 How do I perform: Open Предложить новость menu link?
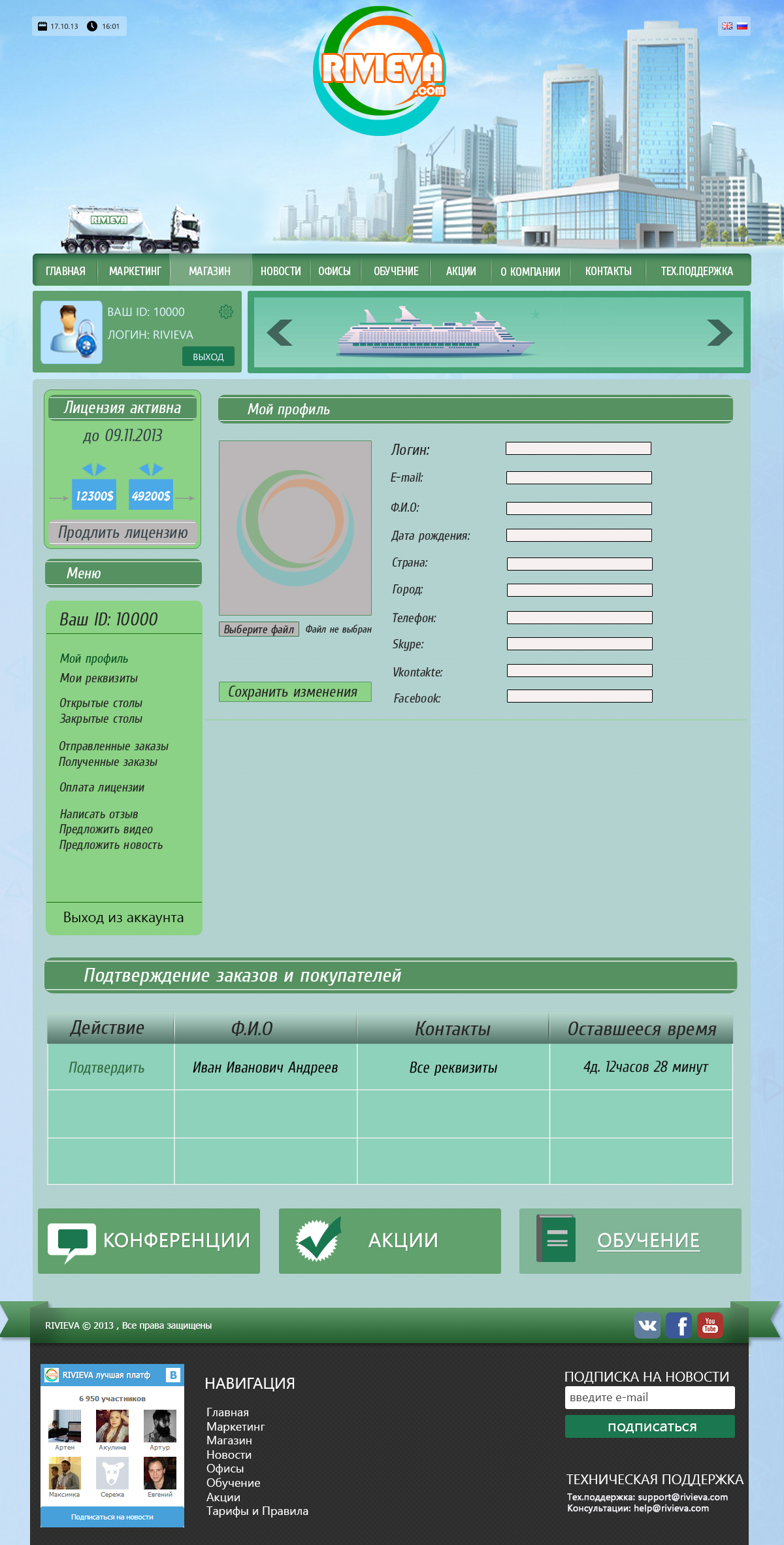111,845
